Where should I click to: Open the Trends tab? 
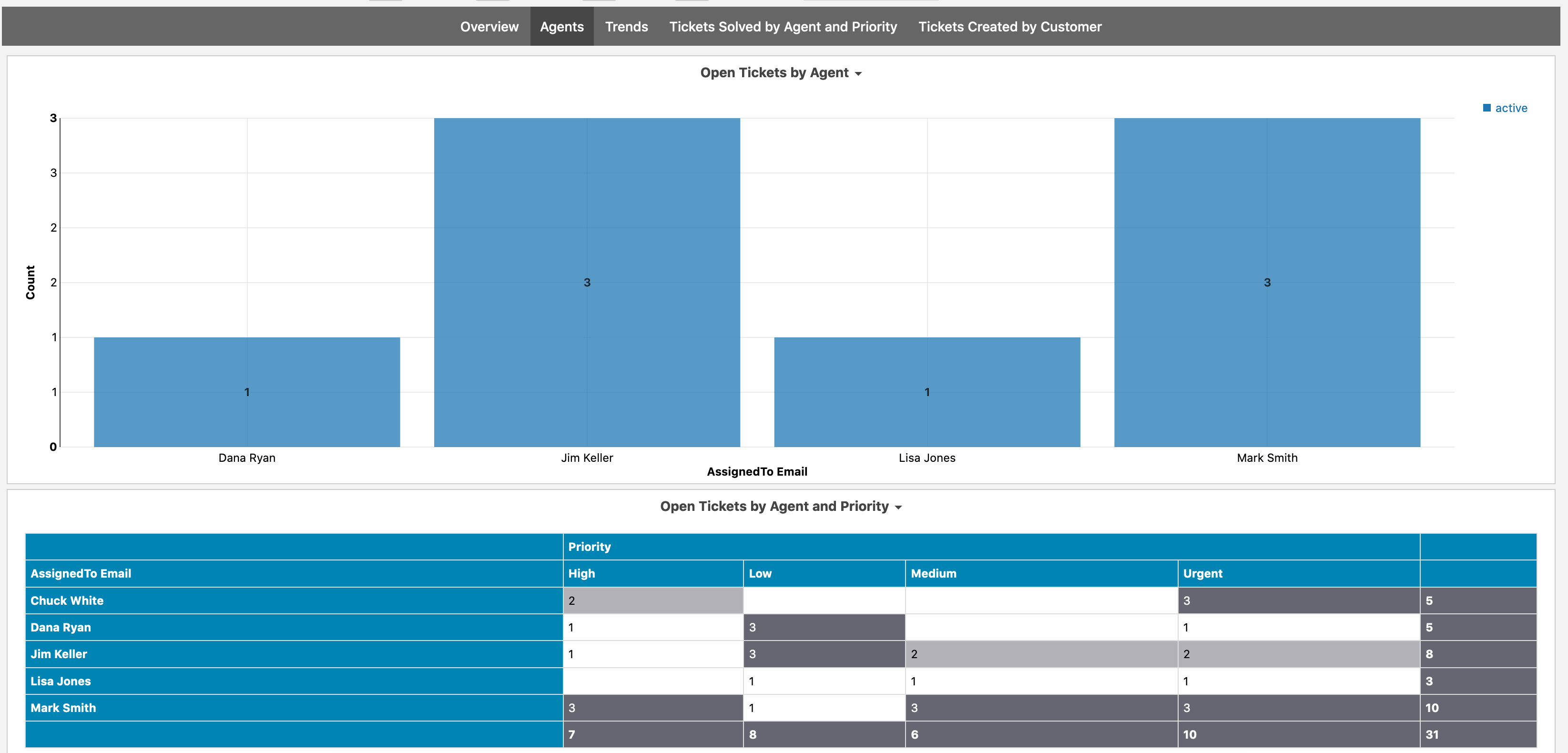(626, 27)
